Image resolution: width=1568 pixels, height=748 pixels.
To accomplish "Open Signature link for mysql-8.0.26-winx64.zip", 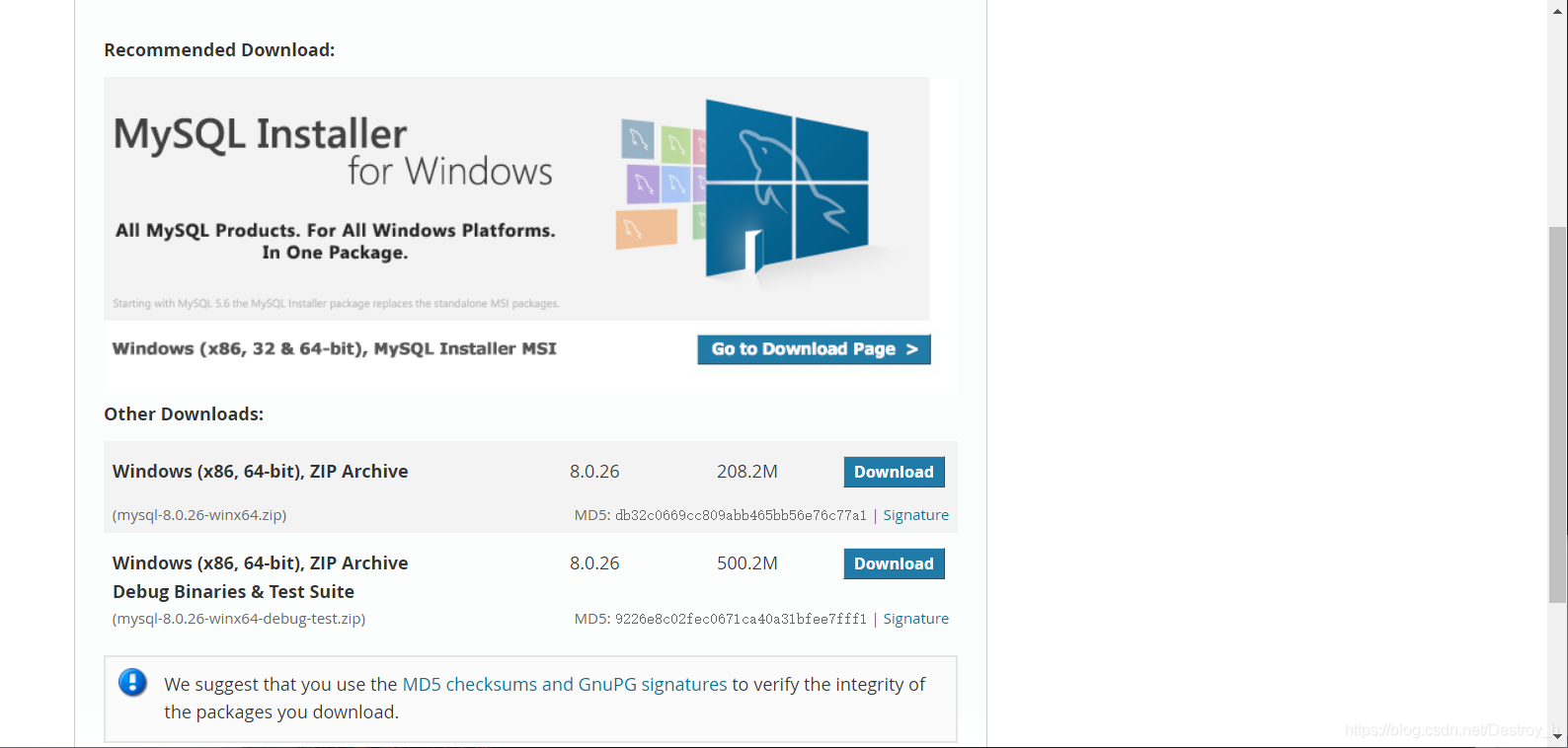I will pyautogui.click(x=915, y=515).
